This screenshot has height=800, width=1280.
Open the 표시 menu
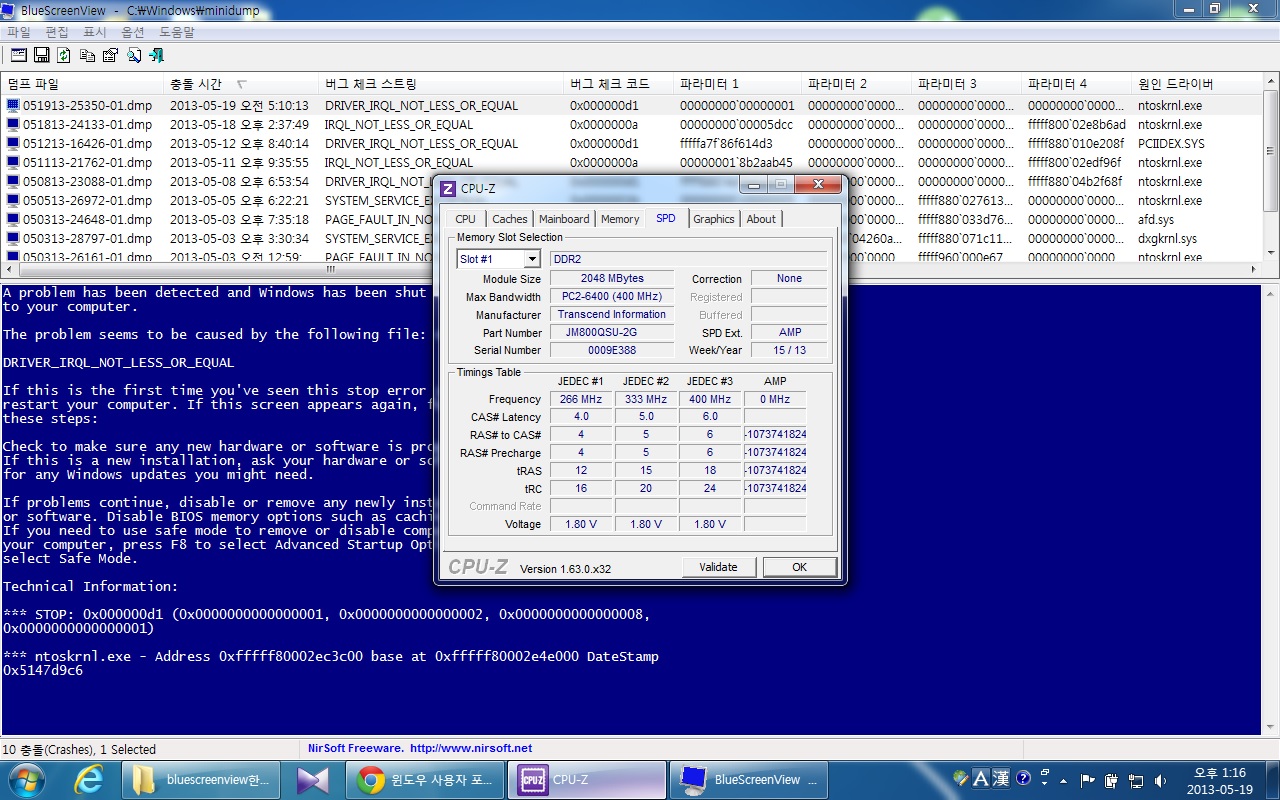tap(95, 32)
